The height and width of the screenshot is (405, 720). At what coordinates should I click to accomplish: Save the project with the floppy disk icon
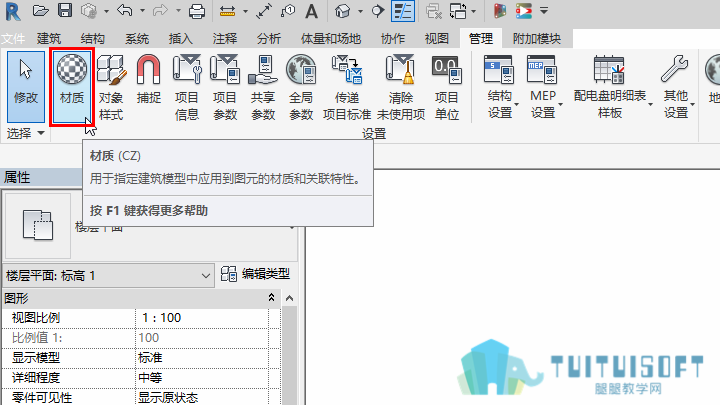pyautogui.click(x=65, y=11)
